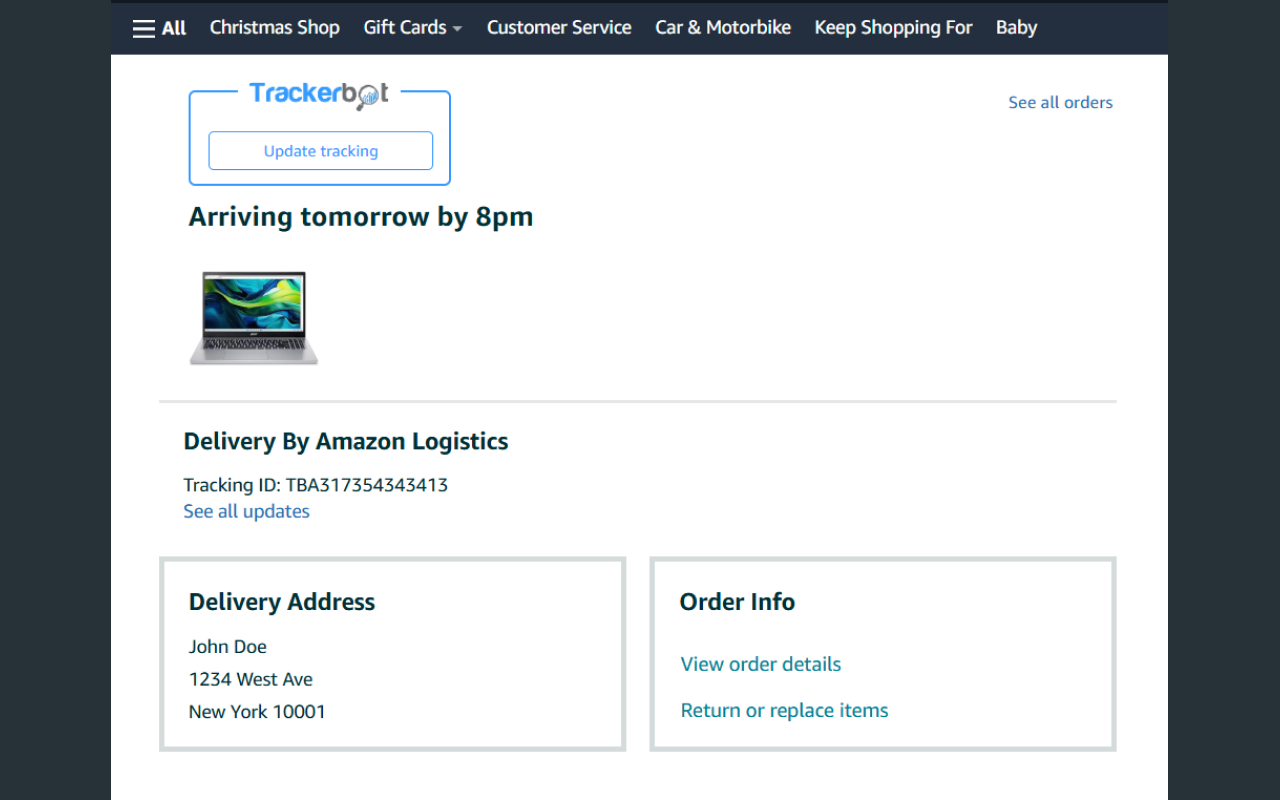Open the Baby category
The image size is (1280, 800).
coord(1016,28)
